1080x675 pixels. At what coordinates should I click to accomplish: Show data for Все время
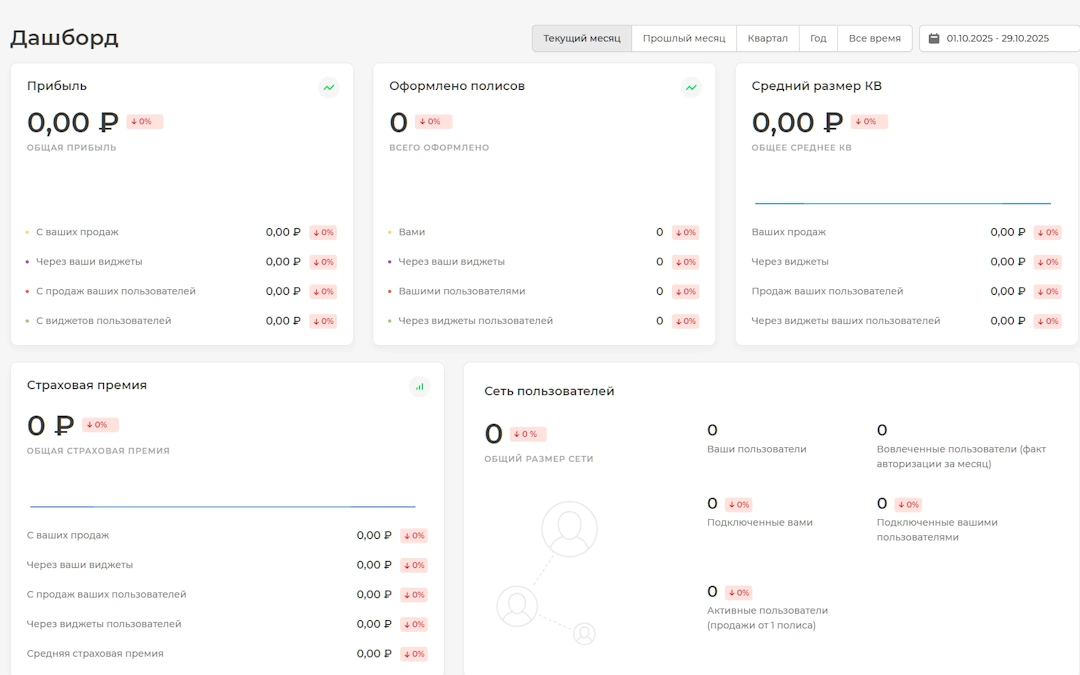pos(874,39)
